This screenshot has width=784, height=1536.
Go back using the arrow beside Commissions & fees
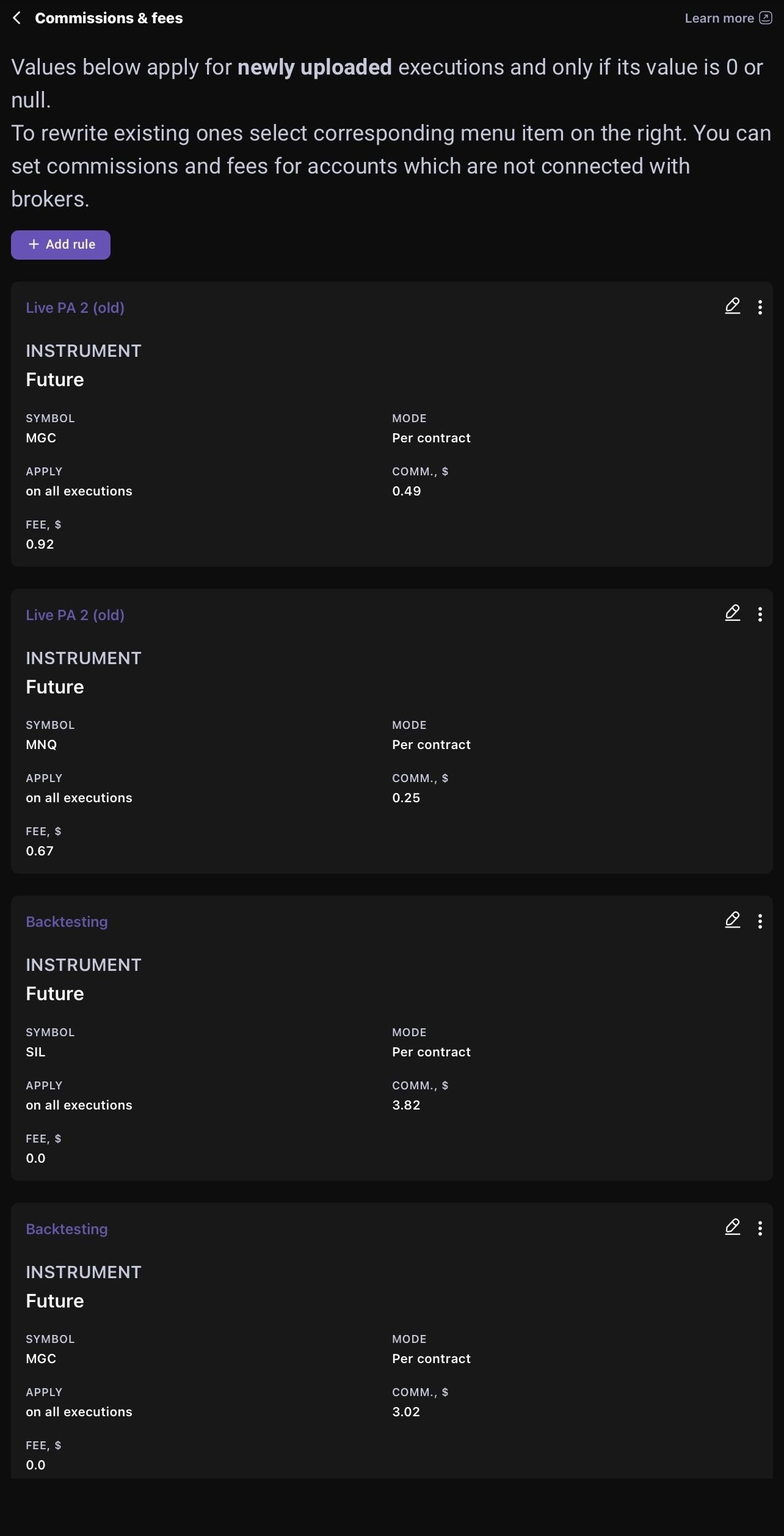pyautogui.click(x=17, y=18)
